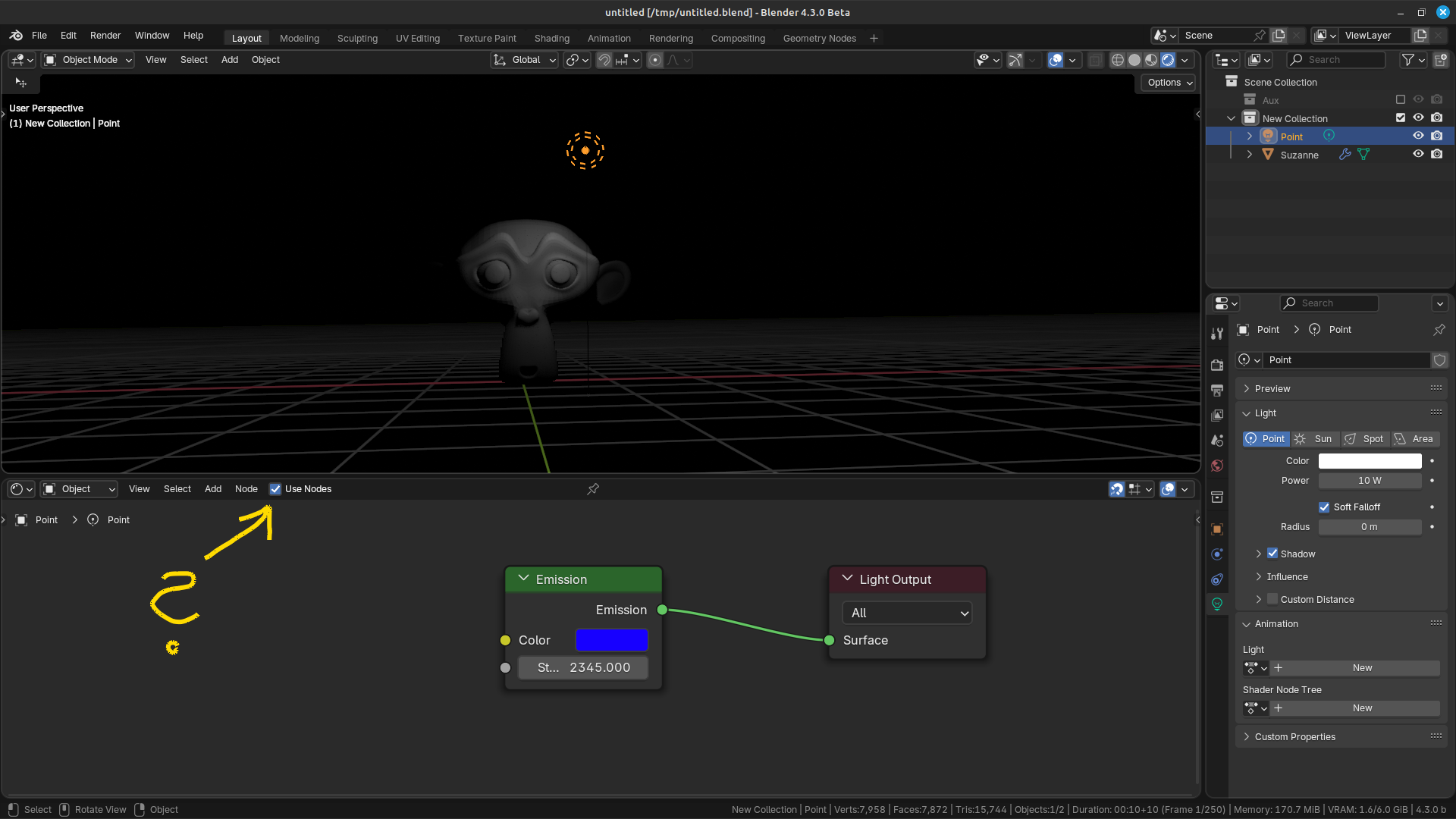Viewport: 1456px width, 819px height.
Task: Expand the Influence subpanel
Action: [x=1287, y=577]
